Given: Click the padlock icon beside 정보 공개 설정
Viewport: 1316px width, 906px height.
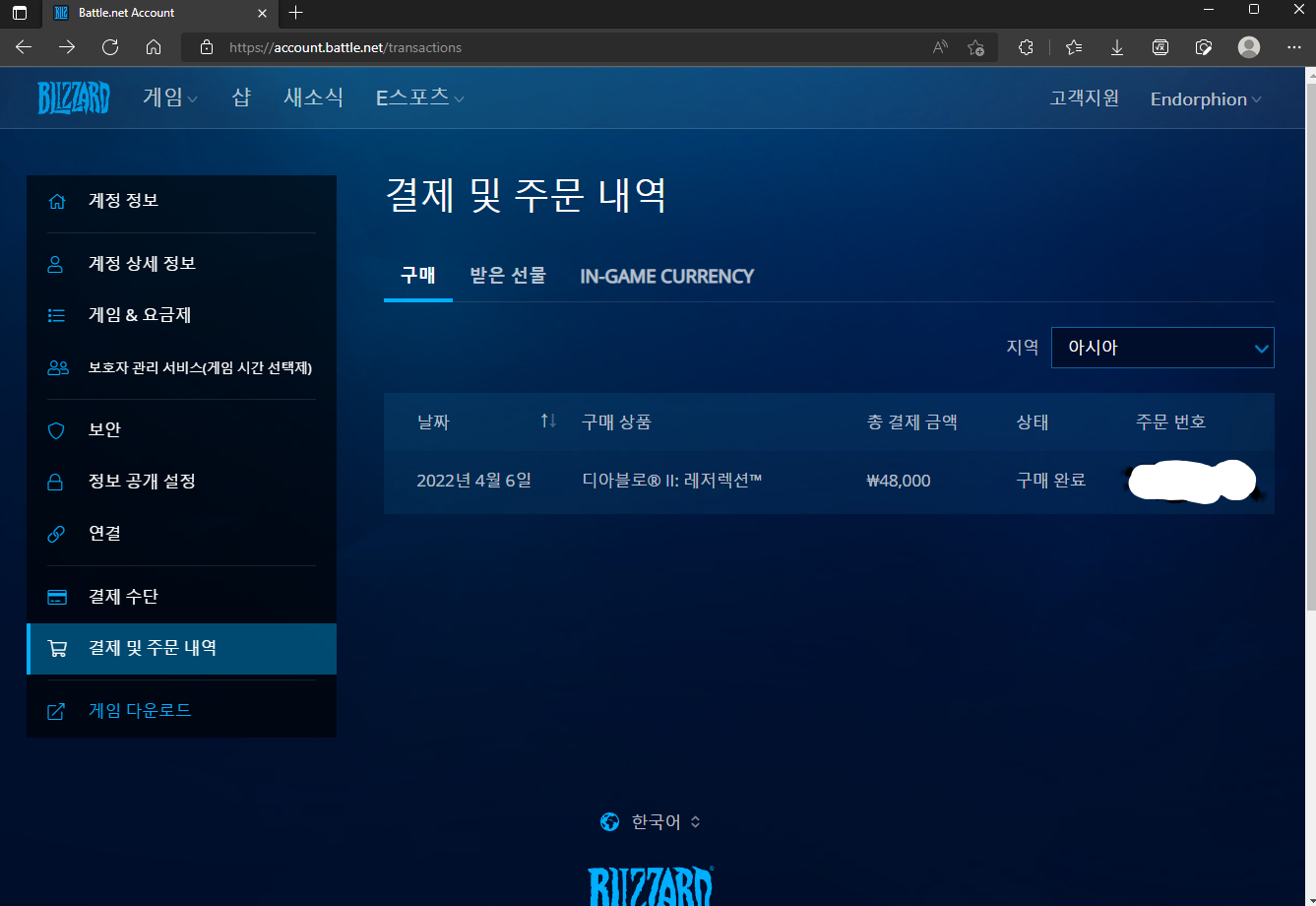Looking at the screenshot, I should [x=56, y=482].
